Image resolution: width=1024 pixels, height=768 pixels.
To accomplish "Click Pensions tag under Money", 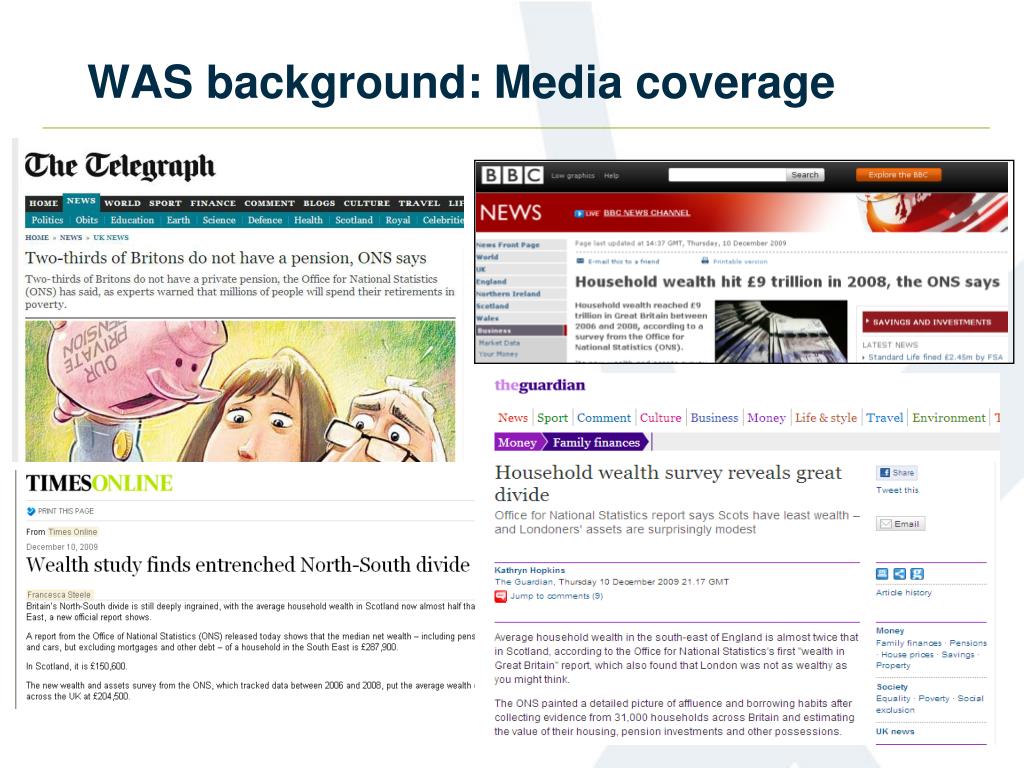I will pos(968,643).
